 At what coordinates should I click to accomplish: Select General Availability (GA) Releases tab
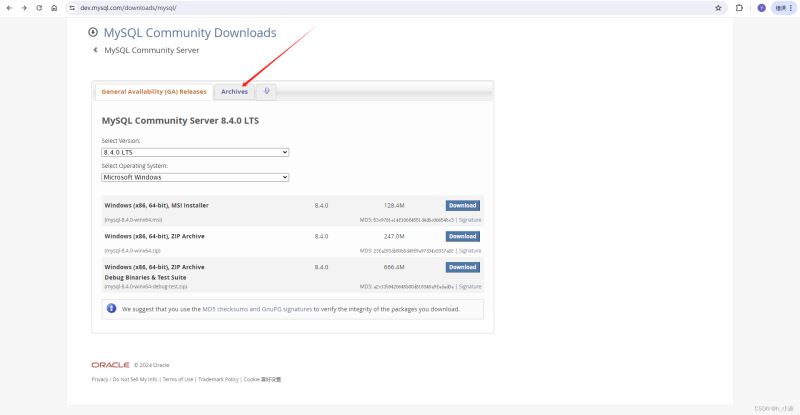tap(154, 91)
